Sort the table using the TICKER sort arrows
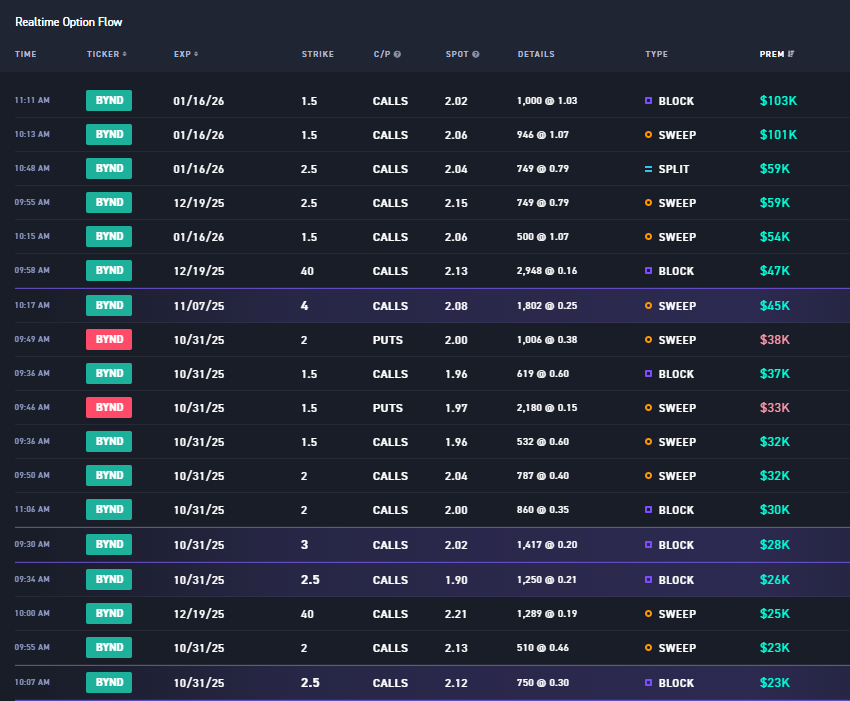The image size is (850, 701). (125, 54)
